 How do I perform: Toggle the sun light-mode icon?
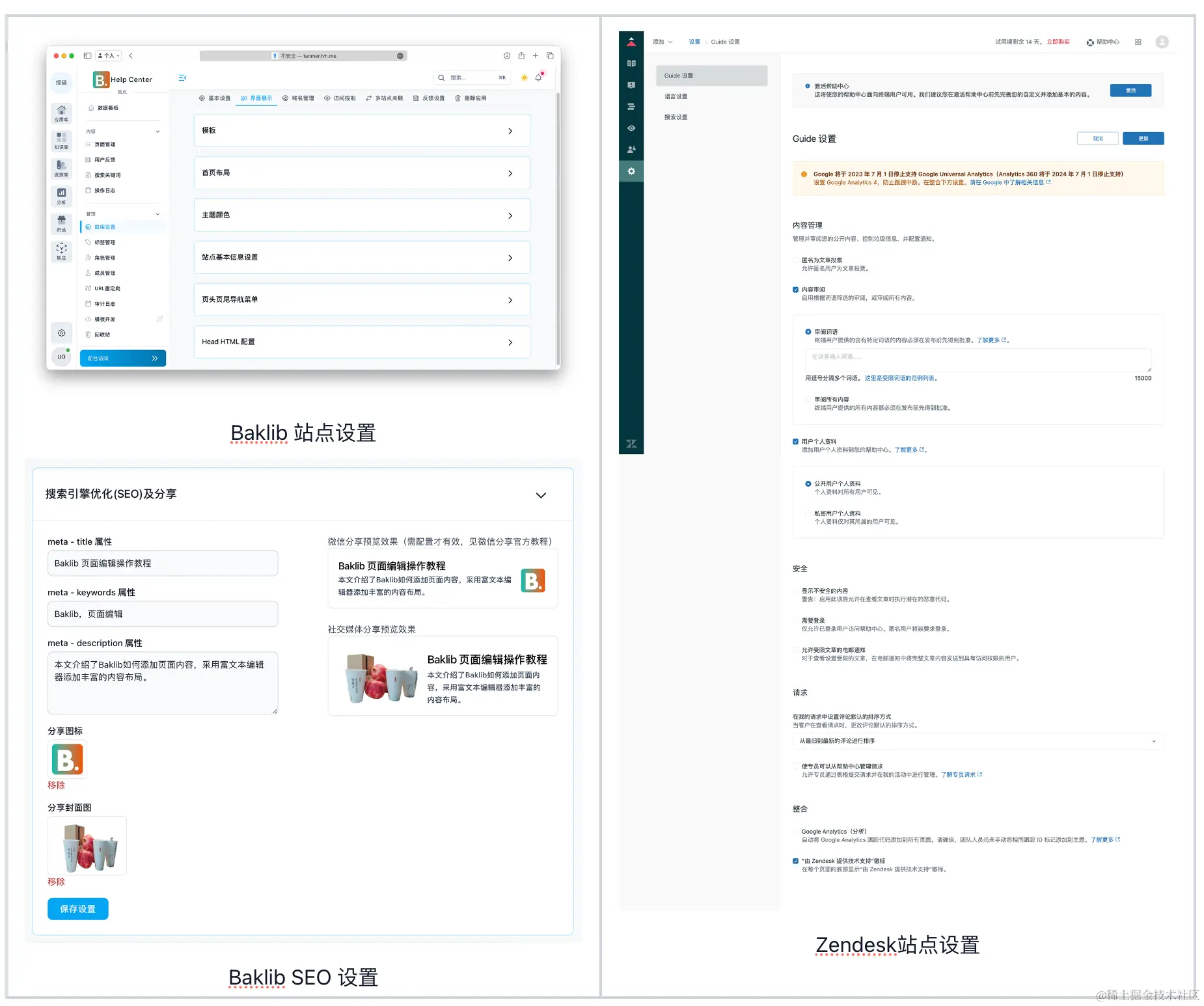[x=524, y=77]
